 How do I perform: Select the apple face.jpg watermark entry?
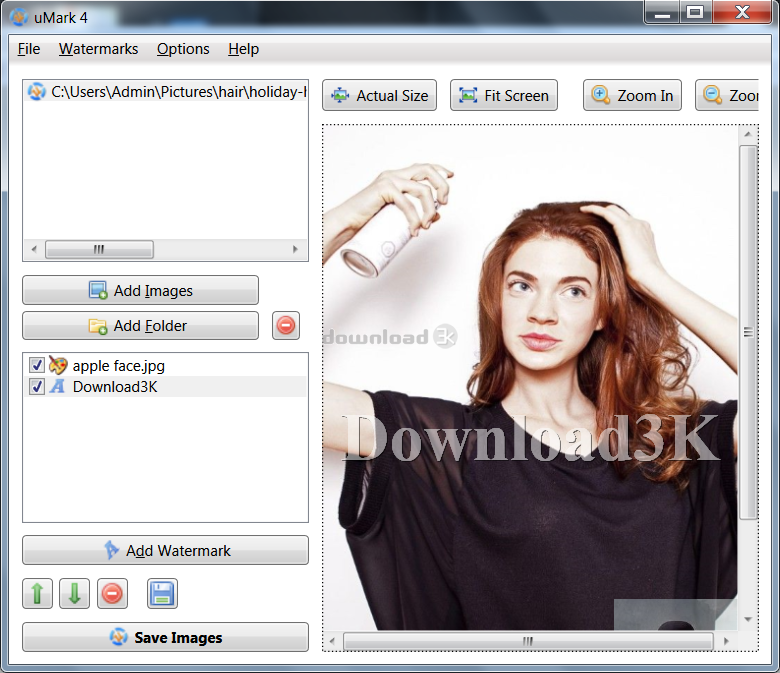coord(166,366)
